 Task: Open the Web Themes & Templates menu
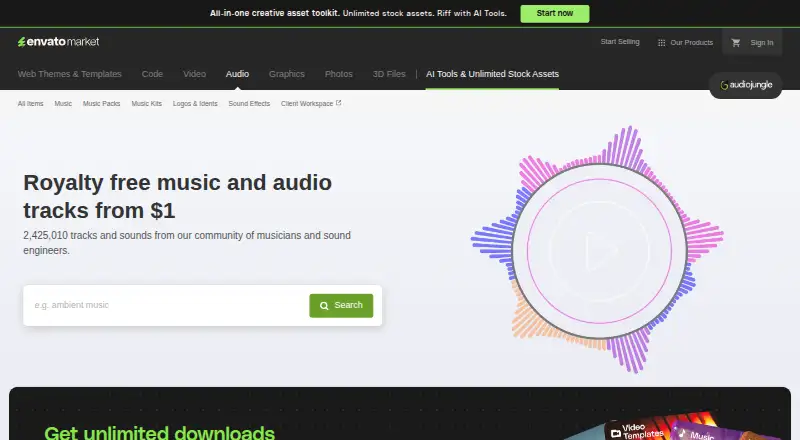(x=69, y=74)
